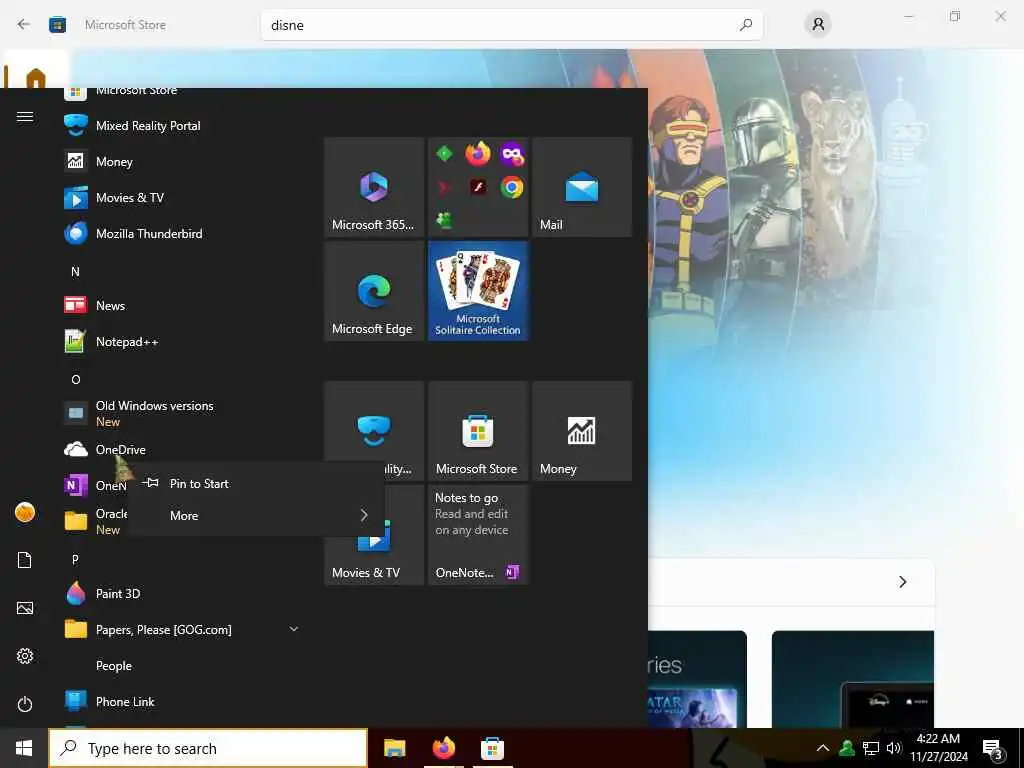Go back in Microsoft Store
This screenshot has width=1024, height=768.
coord(24,25)
